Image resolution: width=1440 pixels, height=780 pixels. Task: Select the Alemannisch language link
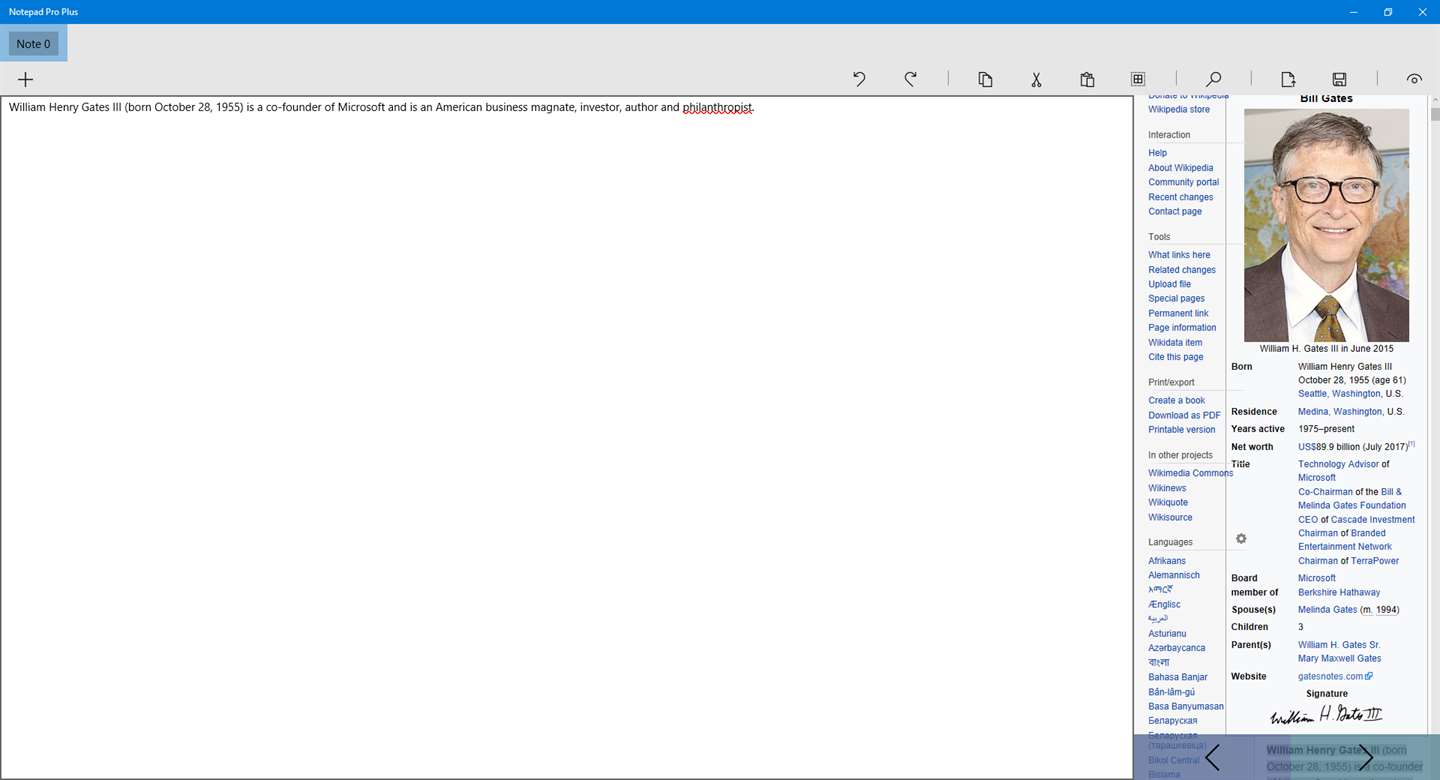pyautogui.click(x=1174, y=575)
